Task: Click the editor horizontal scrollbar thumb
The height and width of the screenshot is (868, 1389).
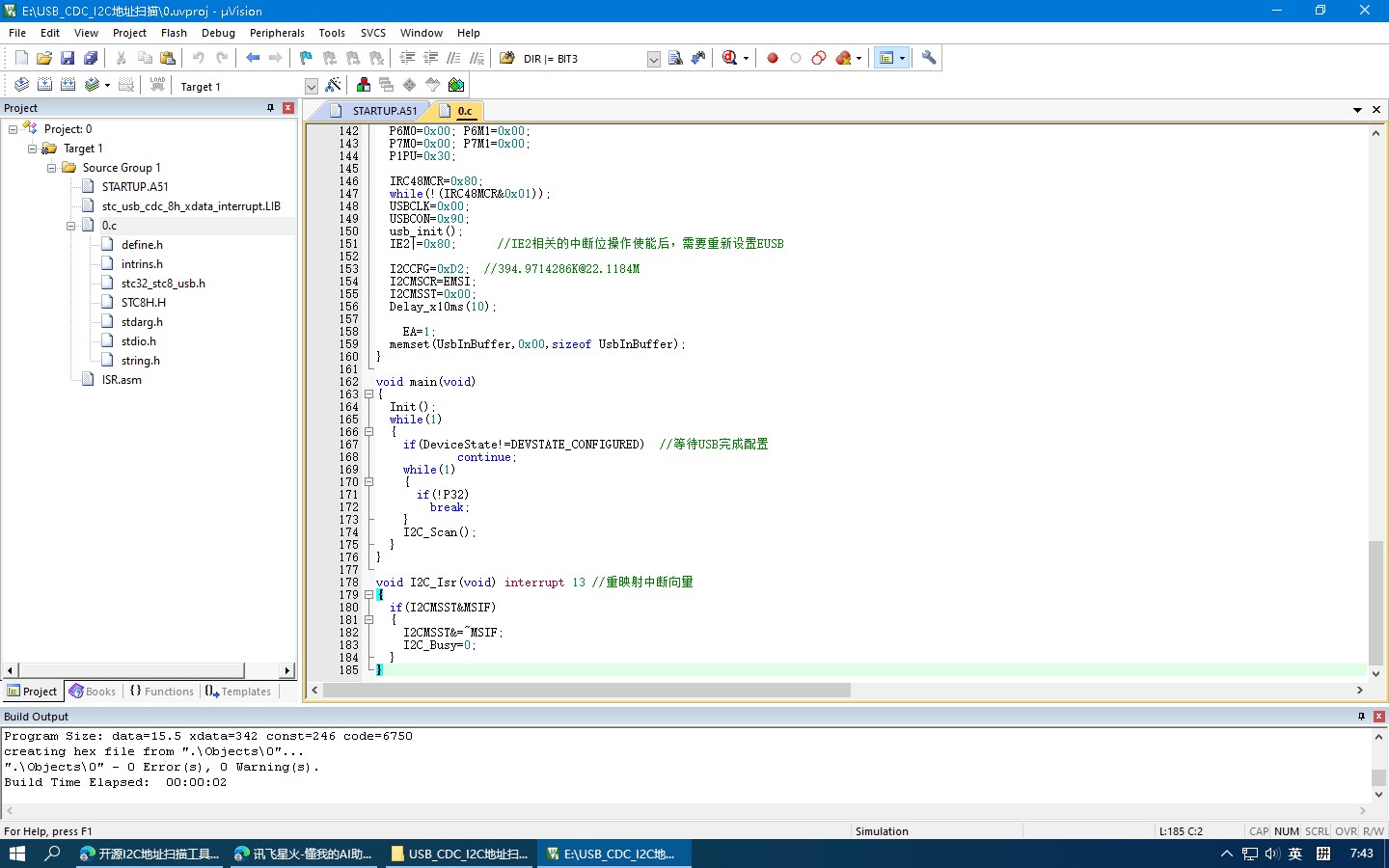Action: pyautogui.click(x=586, y=691)
